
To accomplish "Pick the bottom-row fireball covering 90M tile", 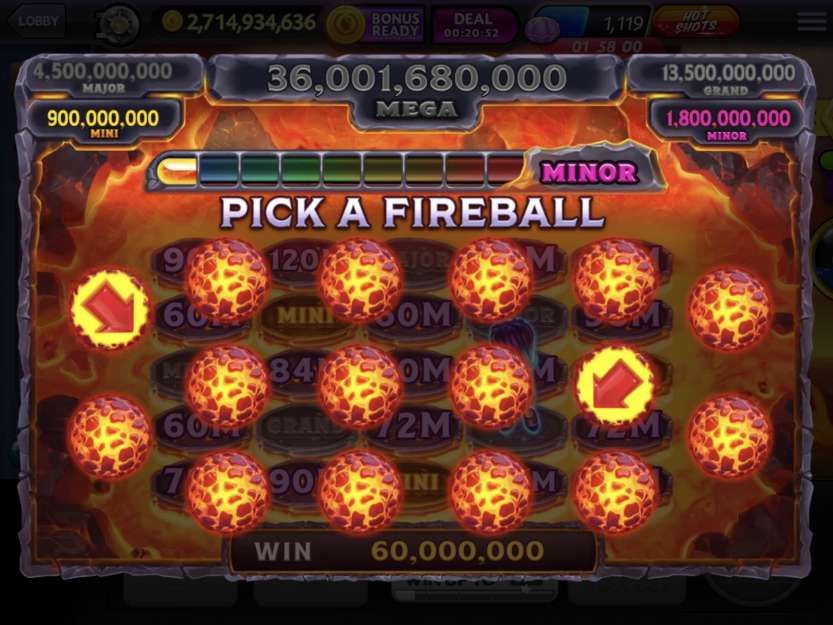I will [x=360, y=491].
